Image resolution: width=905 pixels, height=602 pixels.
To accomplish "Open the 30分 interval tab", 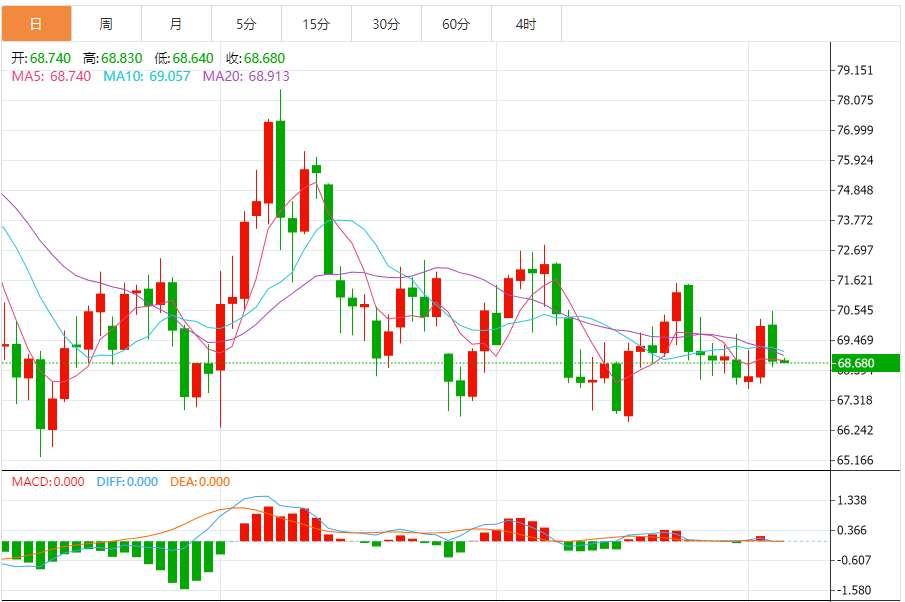I will pyautogui.click(x=386, y=24).
